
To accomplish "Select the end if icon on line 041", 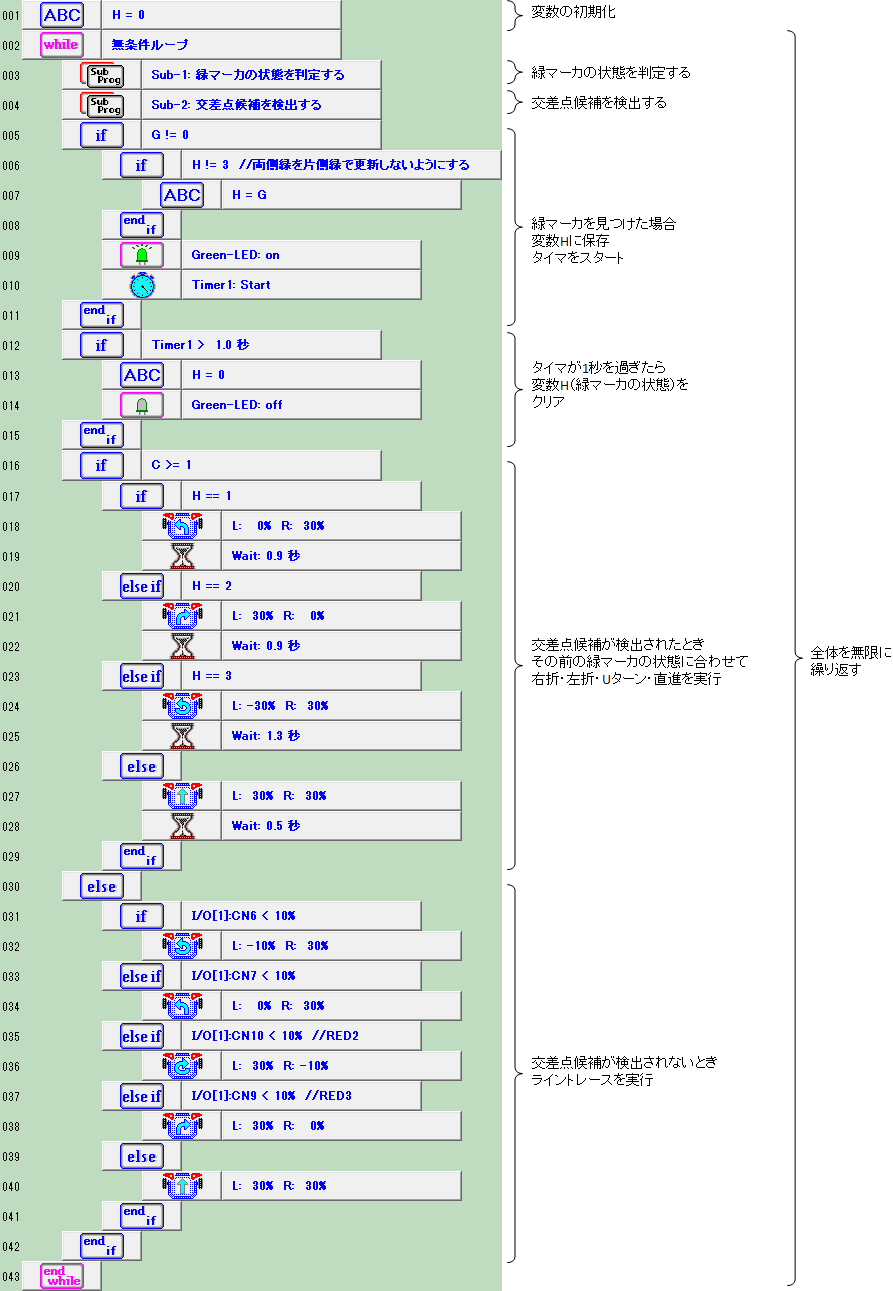I will (141, 1215).
